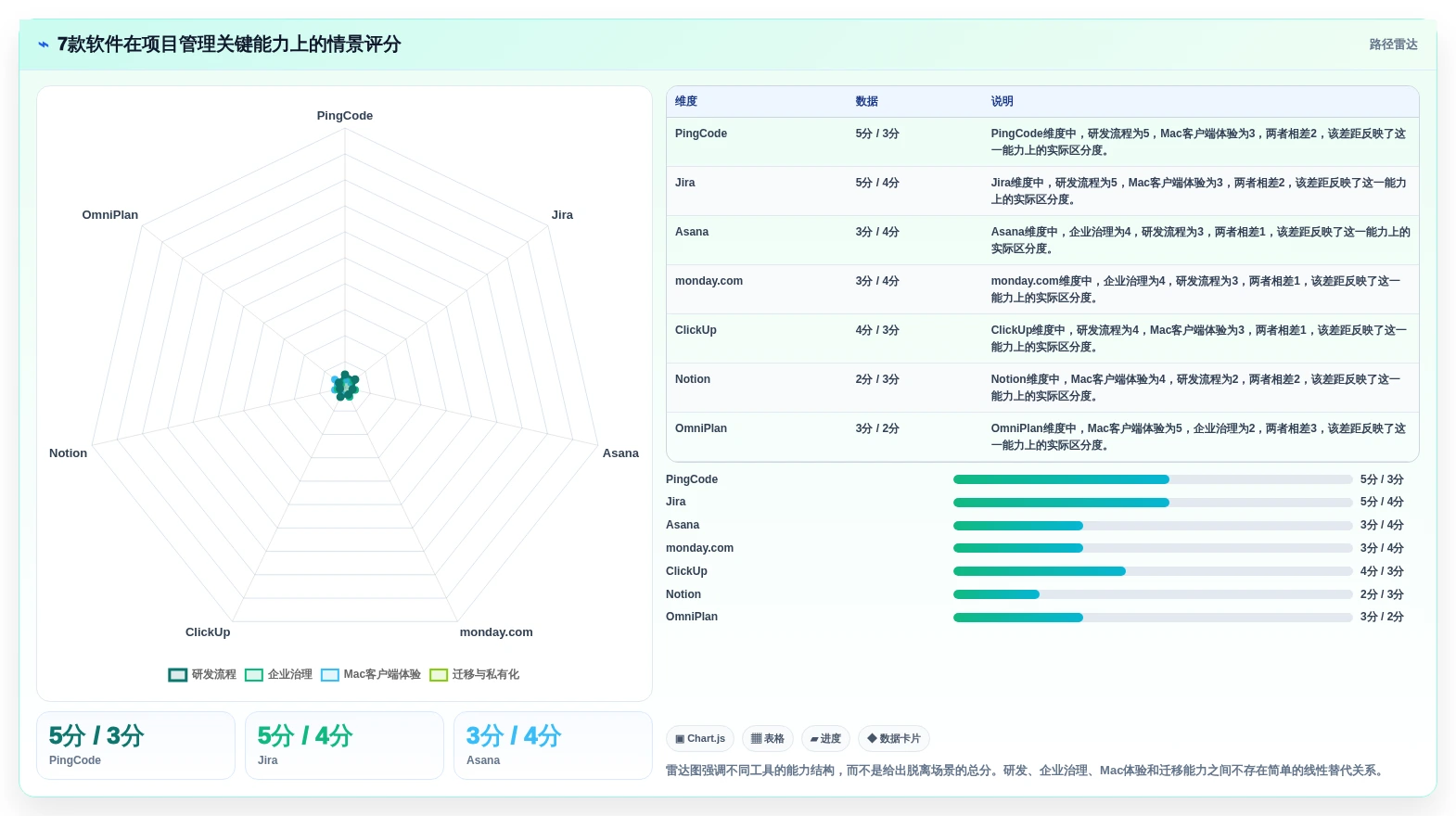Click the Asana progress bar
The height and width of the screenshot is (816, 1456).
click(x=1153, y=526)
